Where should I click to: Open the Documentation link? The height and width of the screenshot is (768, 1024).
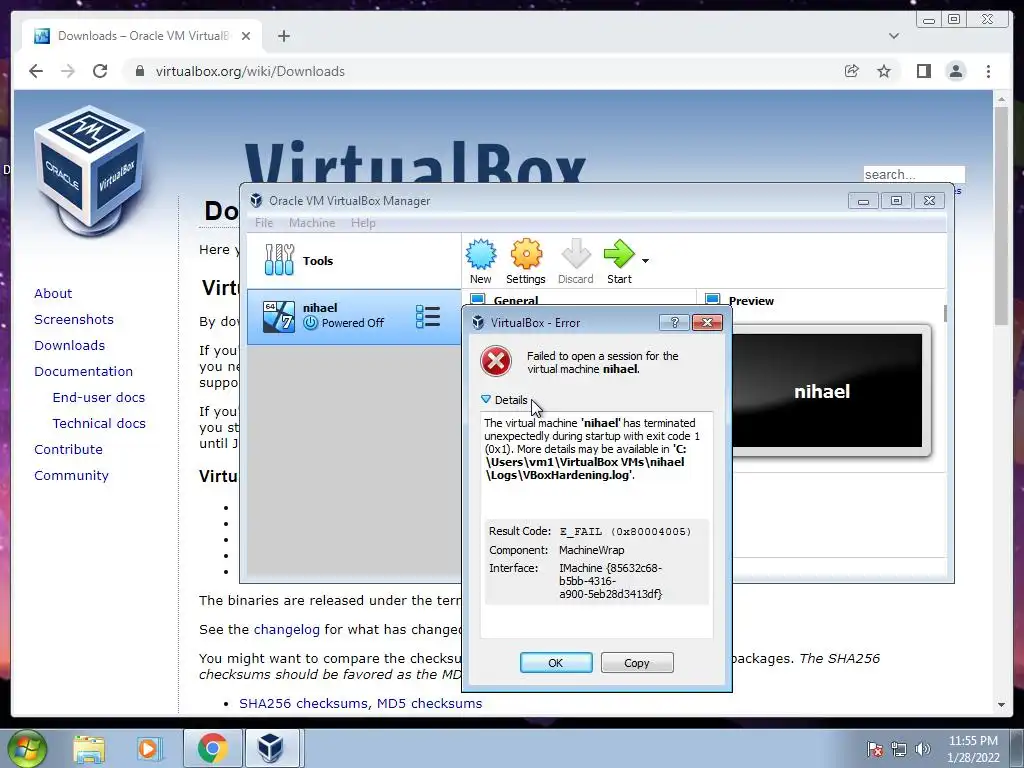84,371
